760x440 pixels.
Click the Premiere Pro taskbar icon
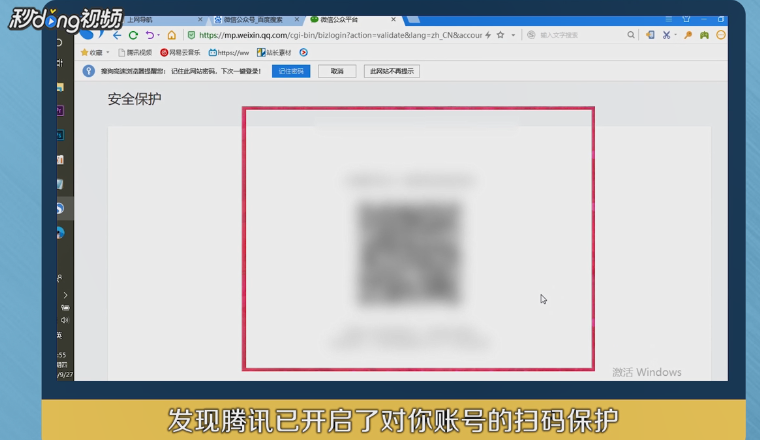(61, 110)
